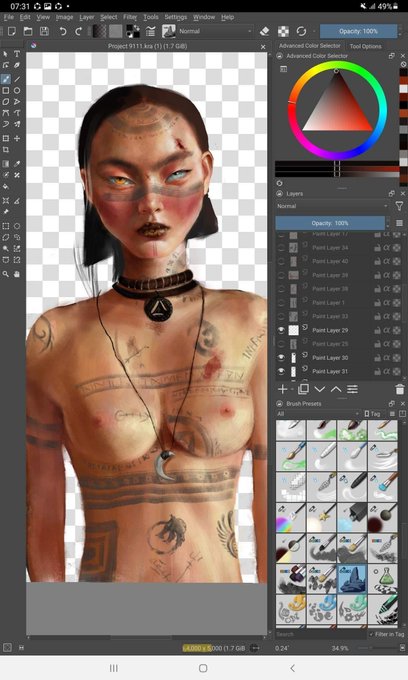Open the Tag button menu
The image size is (408, 680).
(373, 414)
